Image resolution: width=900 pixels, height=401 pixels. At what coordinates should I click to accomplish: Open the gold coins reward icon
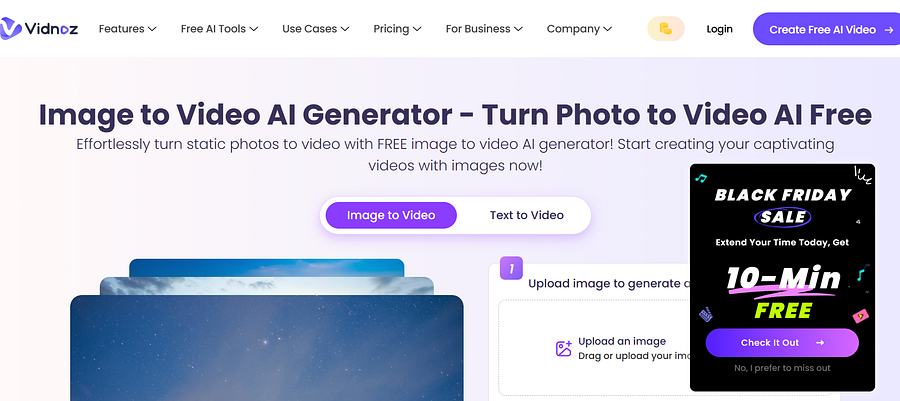click(665, 29)
